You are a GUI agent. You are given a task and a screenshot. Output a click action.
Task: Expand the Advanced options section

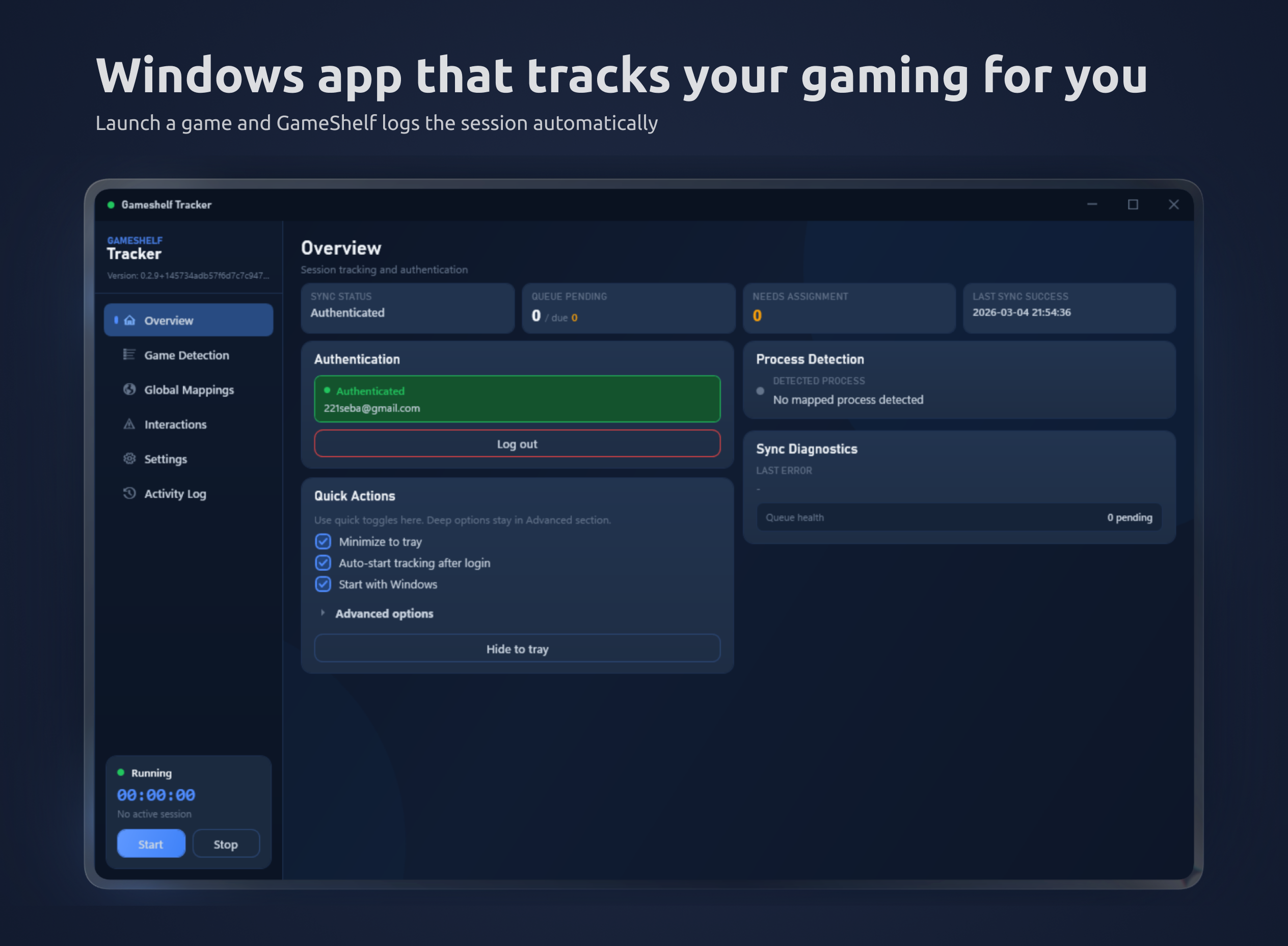click(x=384, y=613)
